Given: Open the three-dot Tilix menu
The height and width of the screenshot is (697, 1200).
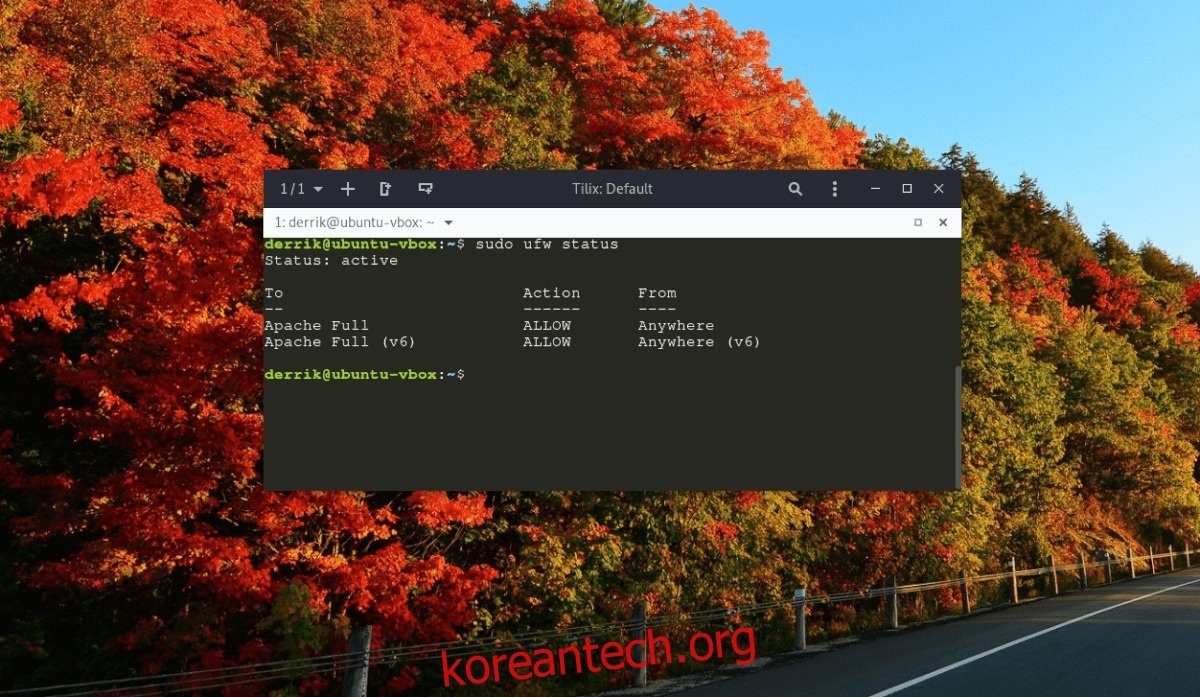Looking at the screenshot, I should click(835, 189).
